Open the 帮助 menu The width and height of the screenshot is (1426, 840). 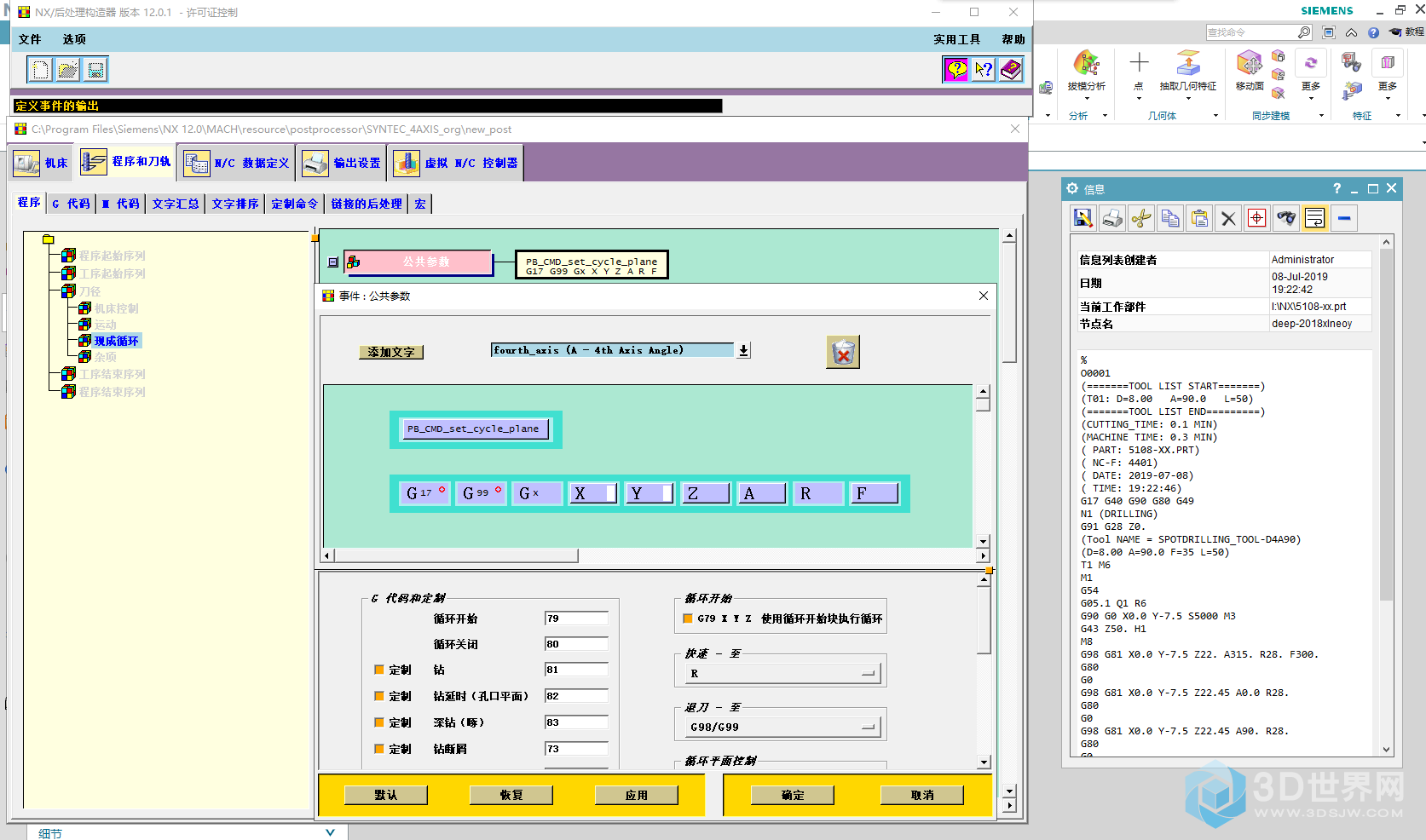(1013, 39)
